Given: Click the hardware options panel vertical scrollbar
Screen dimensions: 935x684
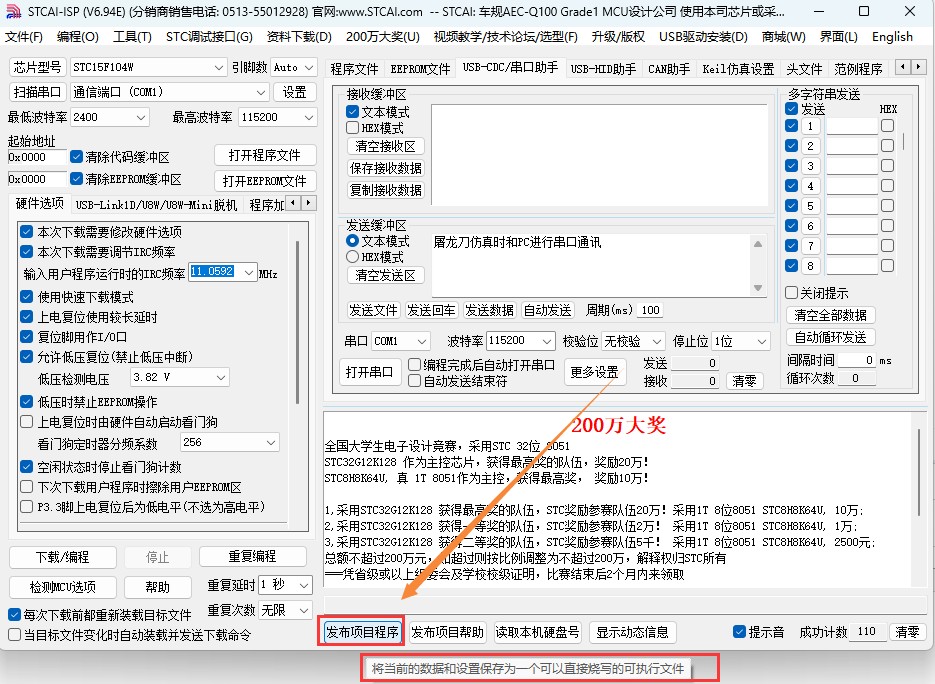Looking at the screenshot, I should click(x=297, y=322).
